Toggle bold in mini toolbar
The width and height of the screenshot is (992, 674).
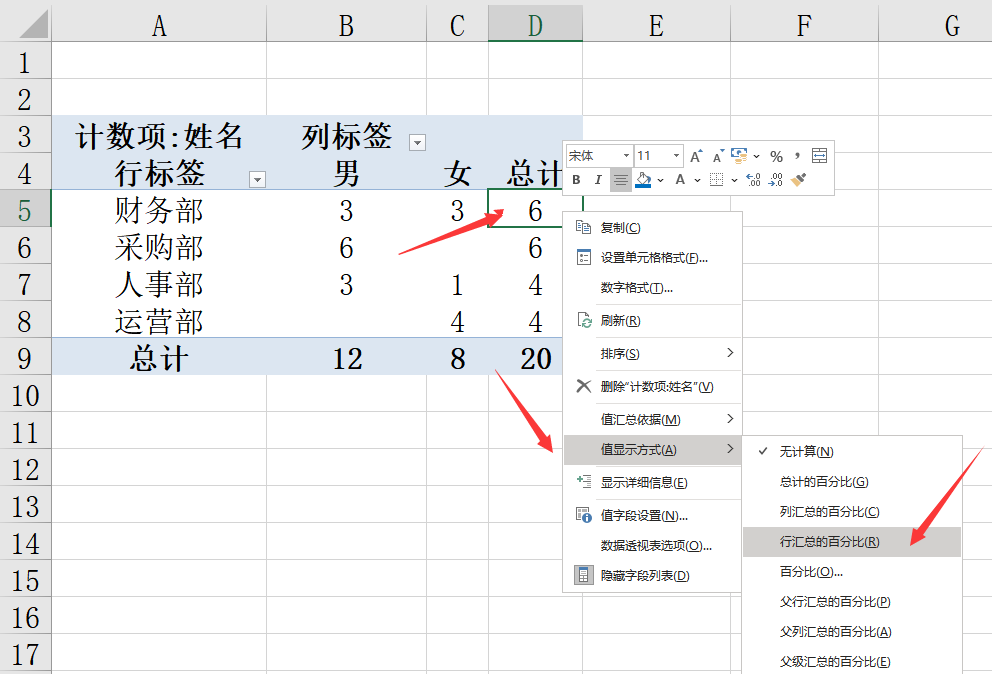click(576, 180)
